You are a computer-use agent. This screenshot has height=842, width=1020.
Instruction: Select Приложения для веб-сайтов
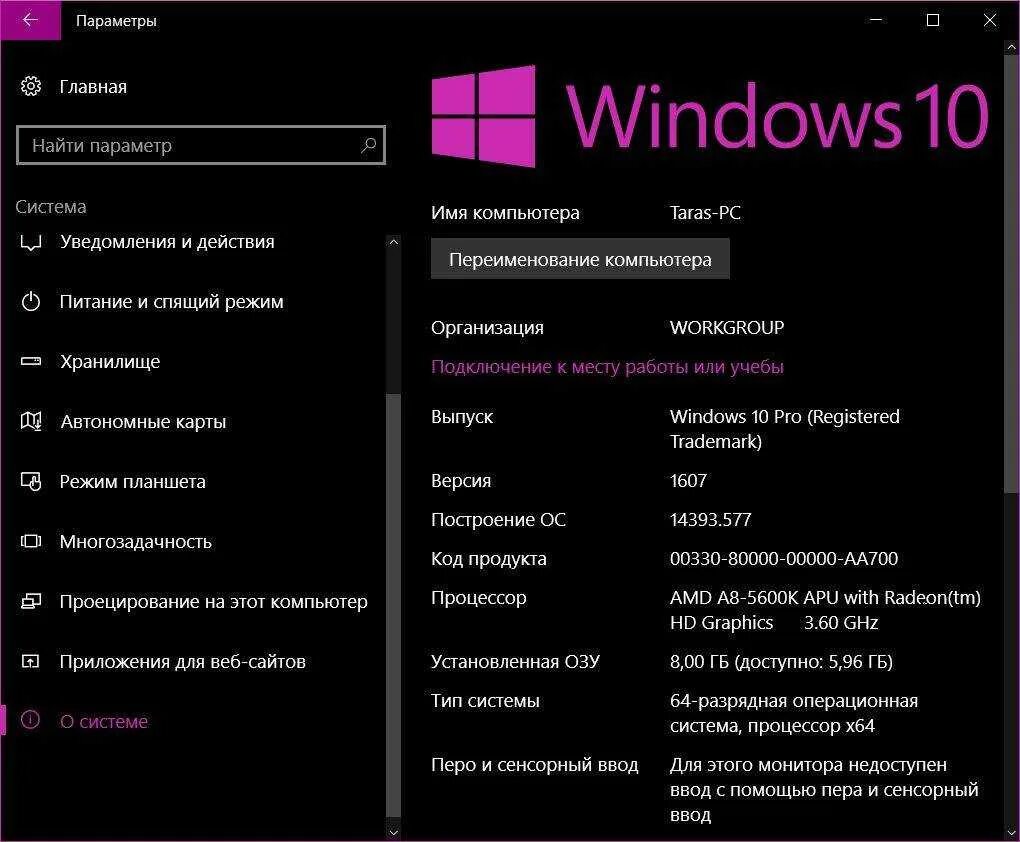[x=183, y=662]
